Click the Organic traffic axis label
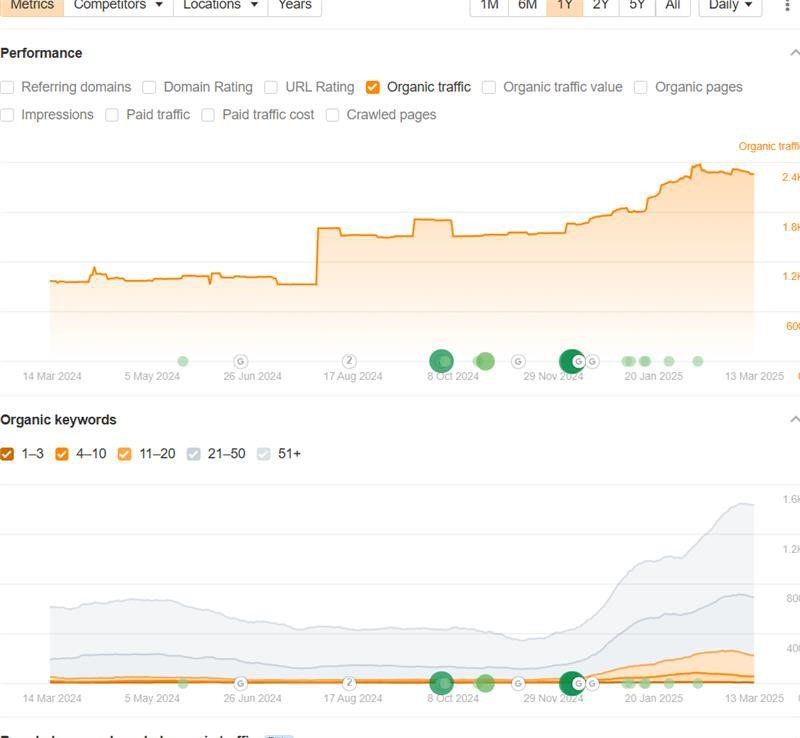The width and height of the screenshot is (800, 738). 769,146
